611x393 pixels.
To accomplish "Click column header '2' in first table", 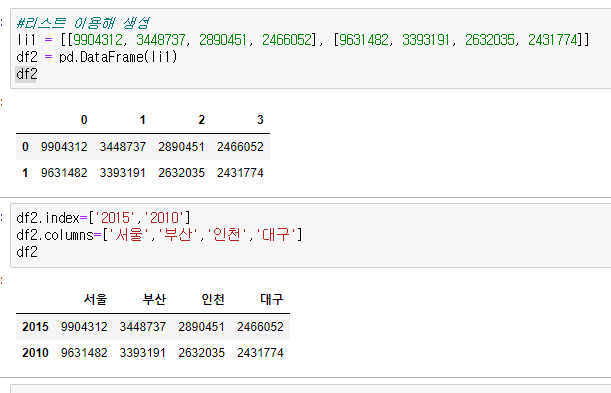I will (201, 120).
